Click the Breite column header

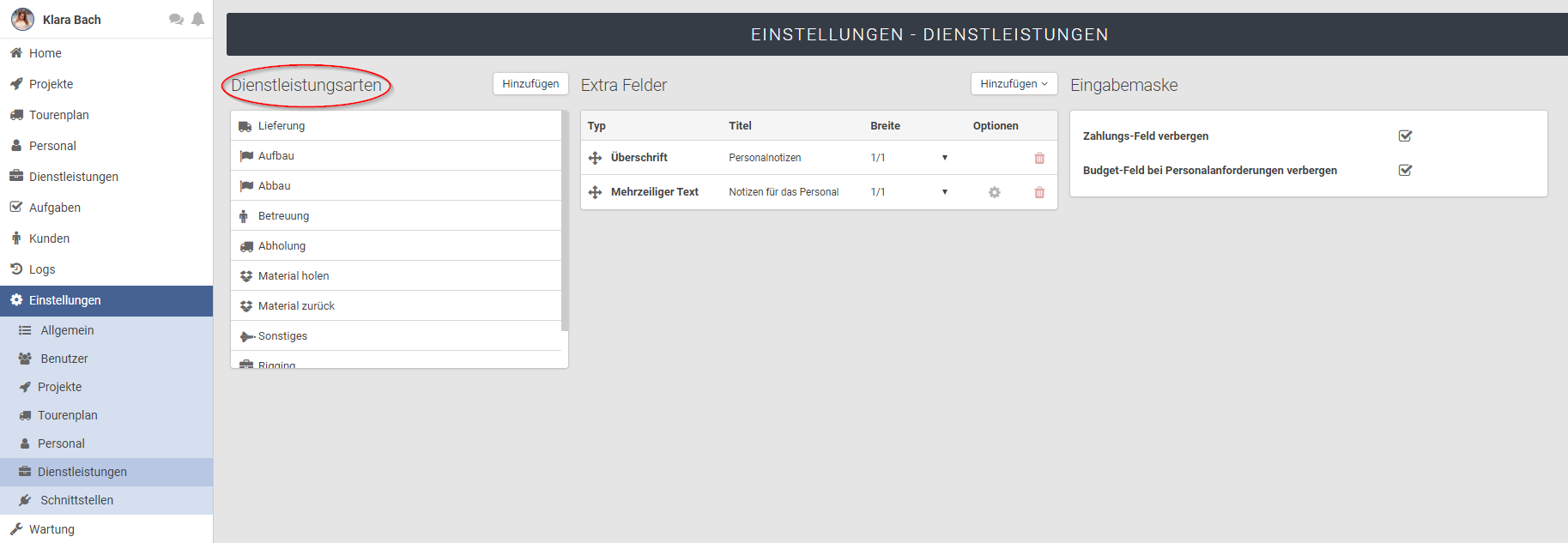coord(885,126)
